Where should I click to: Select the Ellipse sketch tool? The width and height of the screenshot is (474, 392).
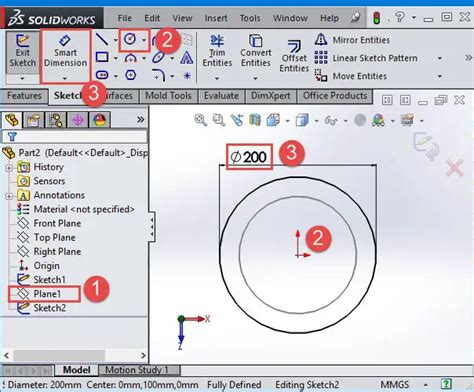tap(159, 57)
